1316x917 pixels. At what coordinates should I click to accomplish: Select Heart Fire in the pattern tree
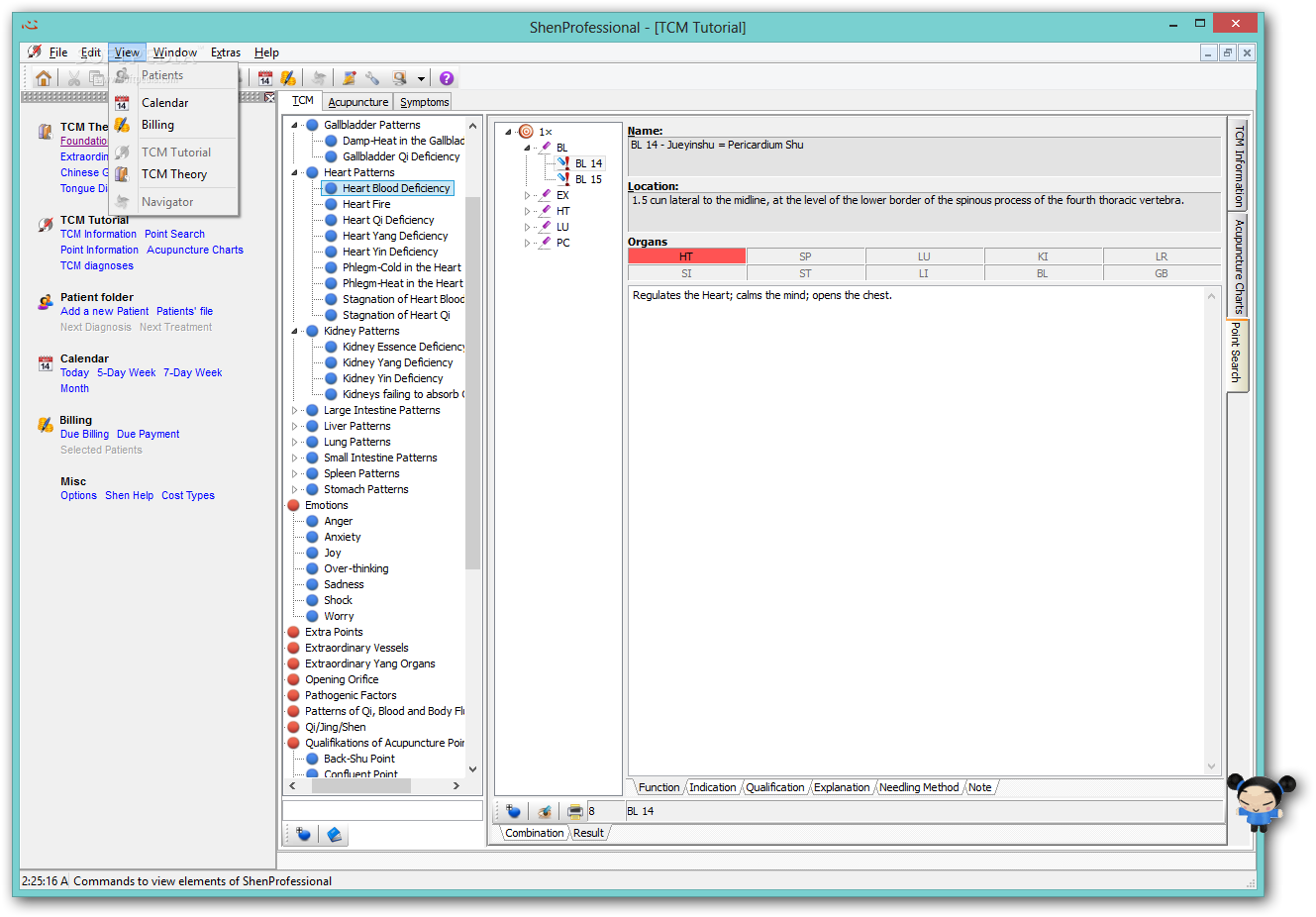[366, 204]
